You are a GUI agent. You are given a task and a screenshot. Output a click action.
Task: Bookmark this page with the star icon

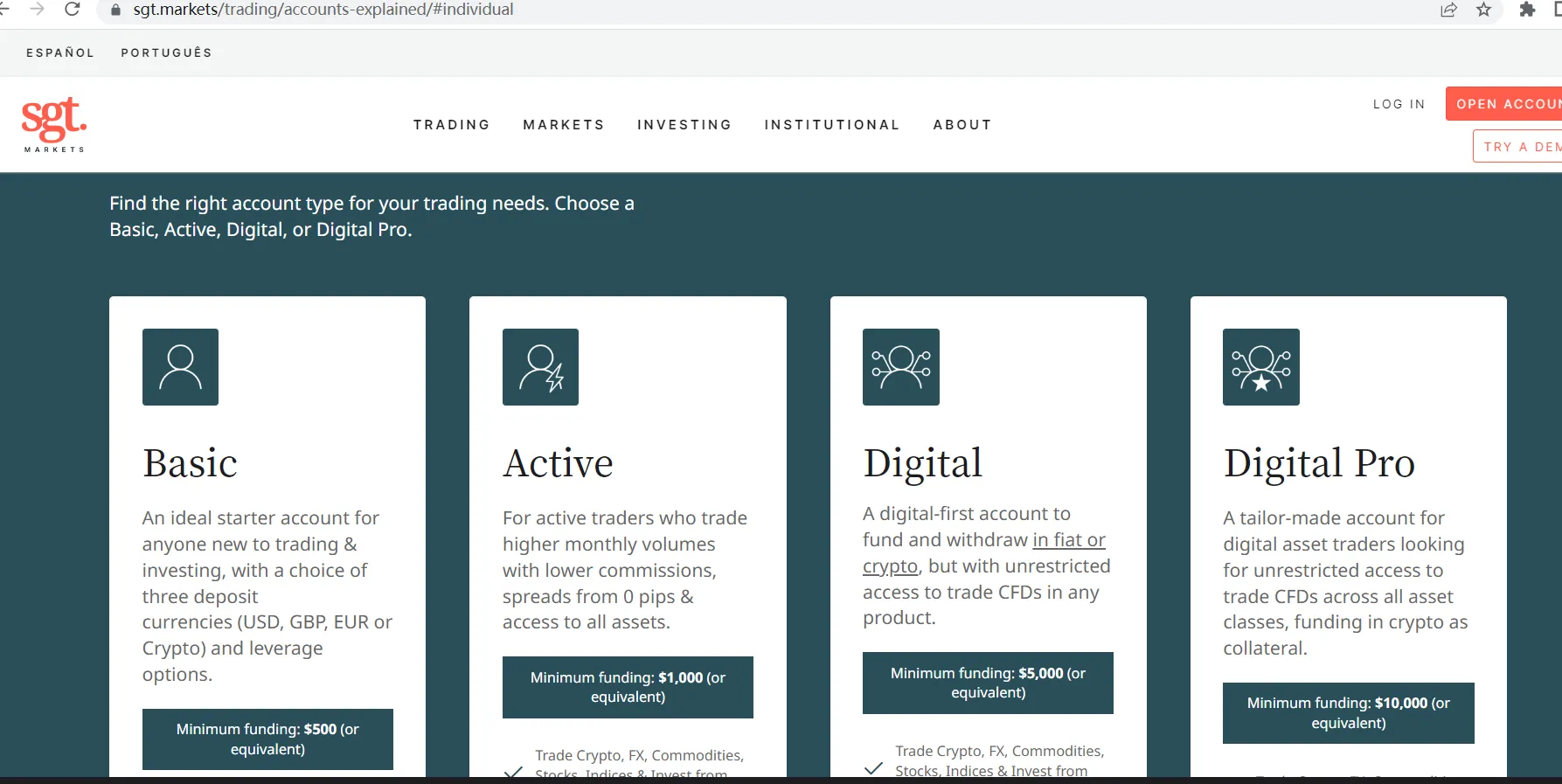pyautogui.click(x=1484, y=10)
